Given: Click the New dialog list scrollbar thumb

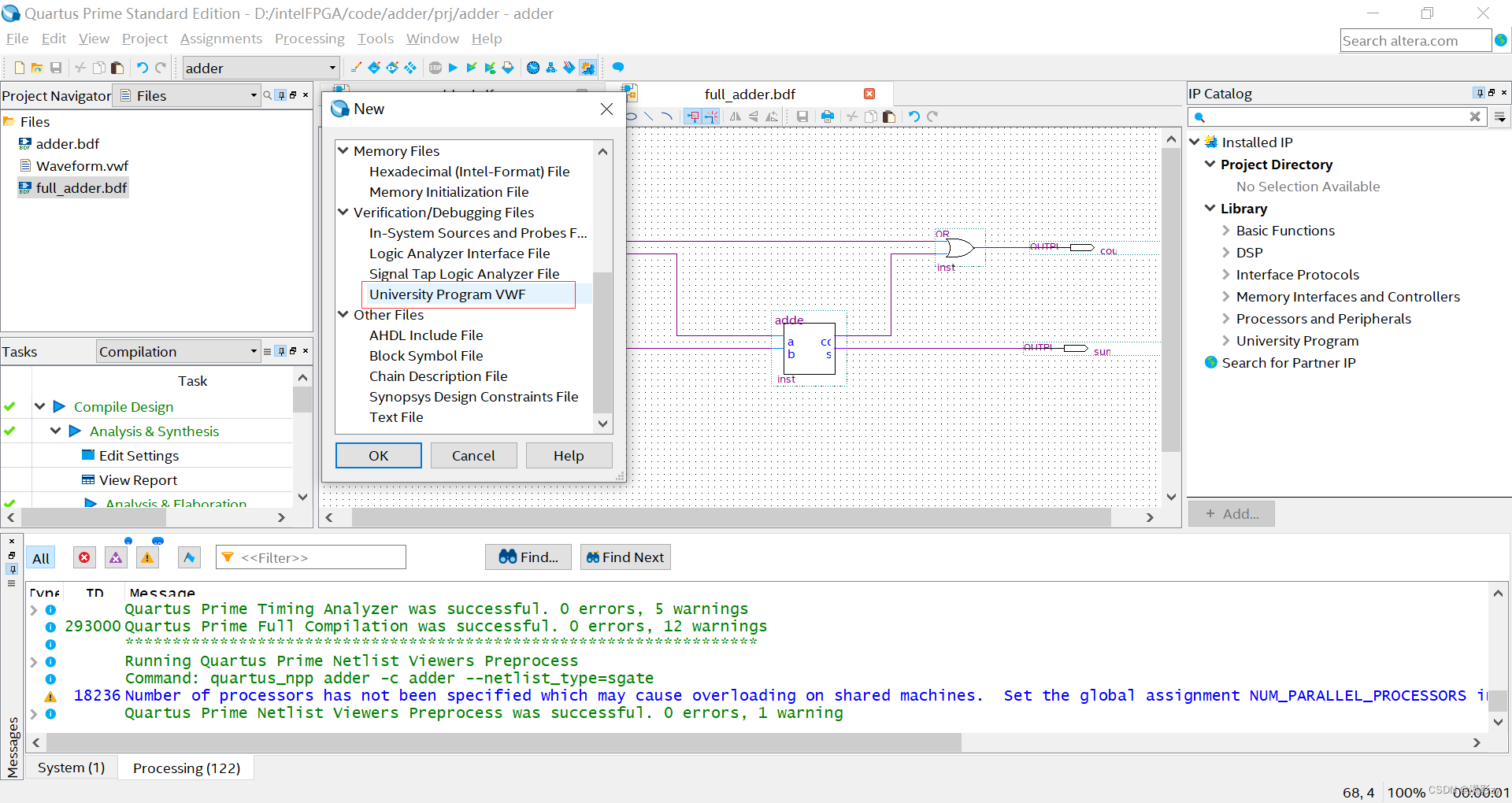Looking at the screenshot, I should point(602,342).
